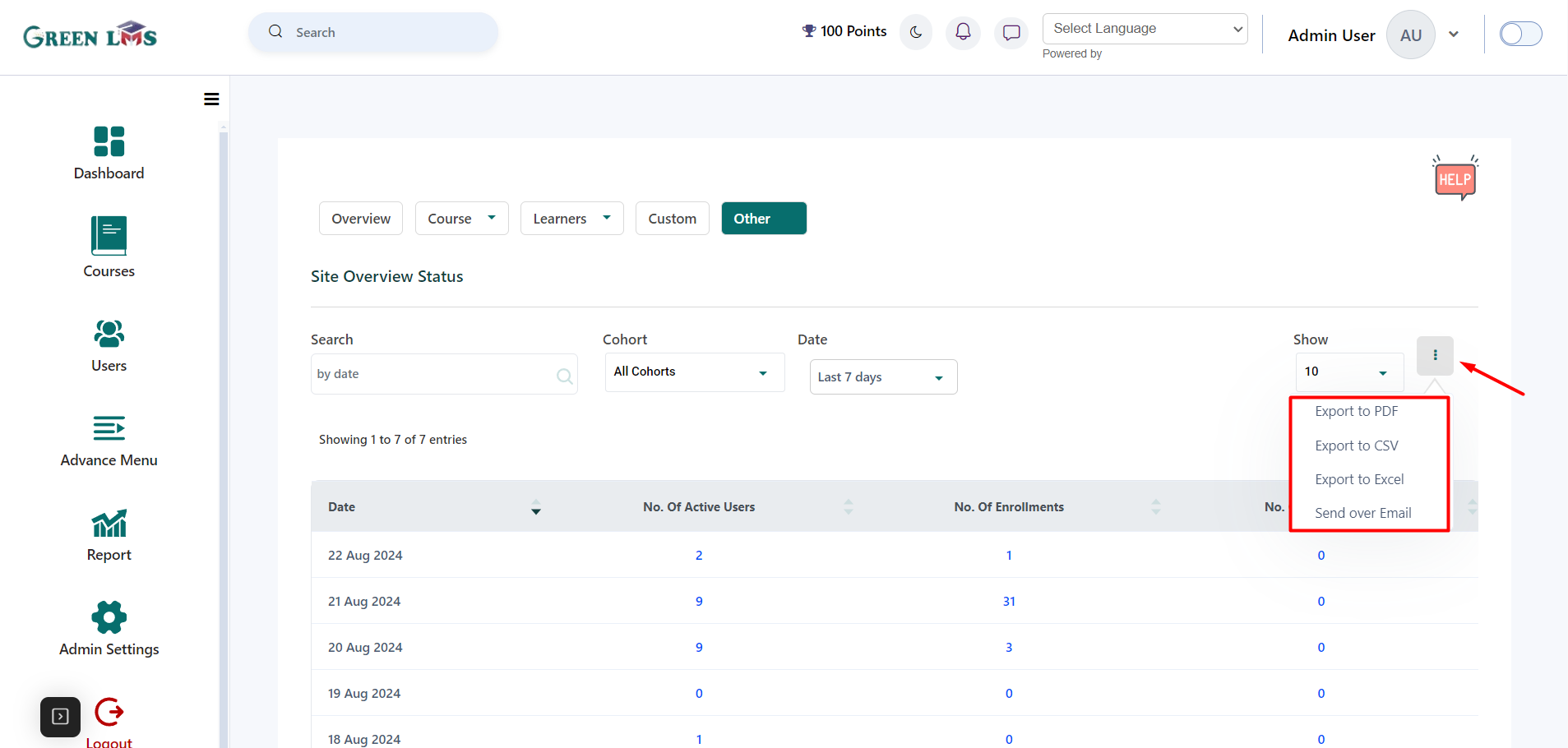Open the Users sidebar icon
The image size is (1568, 748).
pyautogui.click(x=109, y=334)
